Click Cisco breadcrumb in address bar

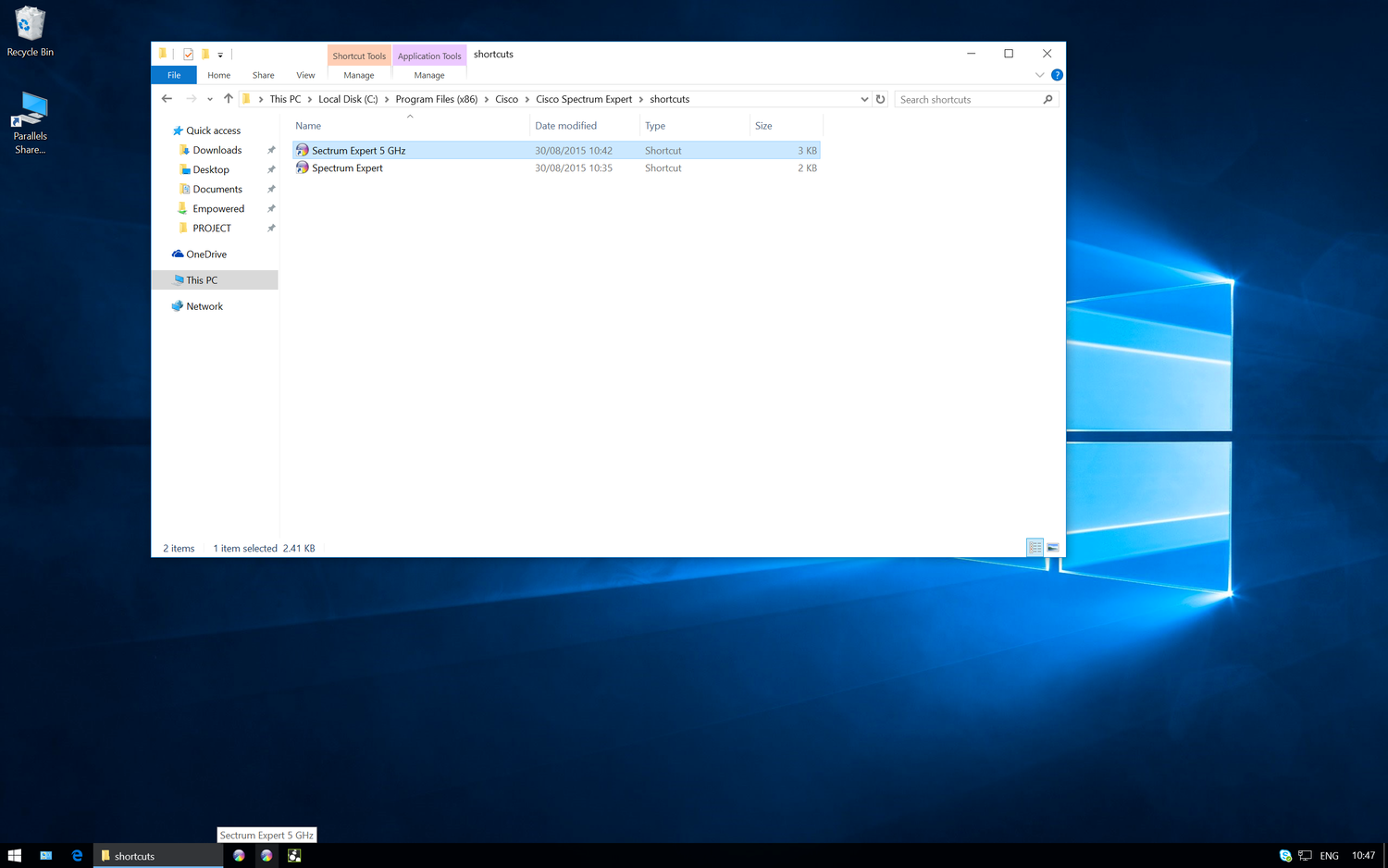tap(507, 99)
